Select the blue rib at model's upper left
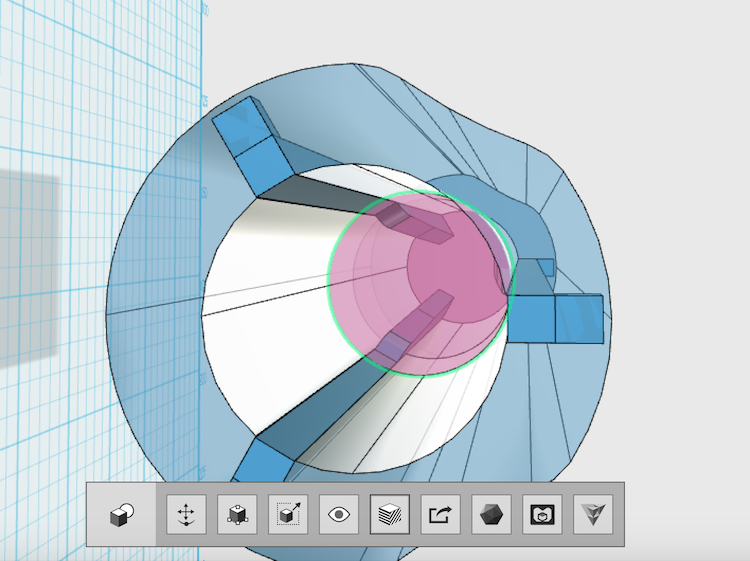 point(253,146)
